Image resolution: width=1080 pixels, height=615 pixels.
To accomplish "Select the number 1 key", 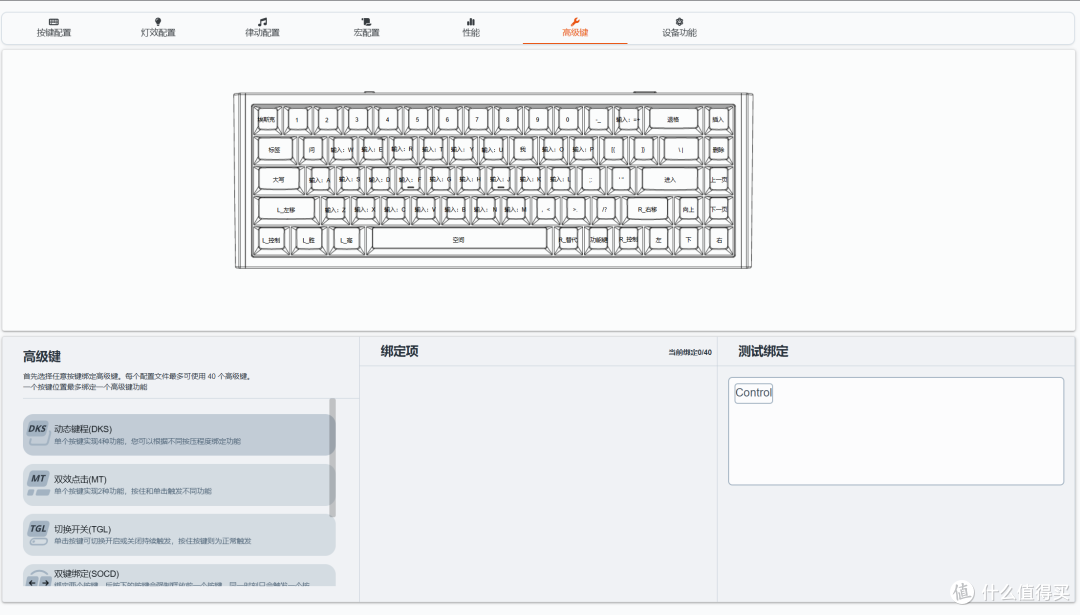I will pyautogui.click(x=297, y=119).
